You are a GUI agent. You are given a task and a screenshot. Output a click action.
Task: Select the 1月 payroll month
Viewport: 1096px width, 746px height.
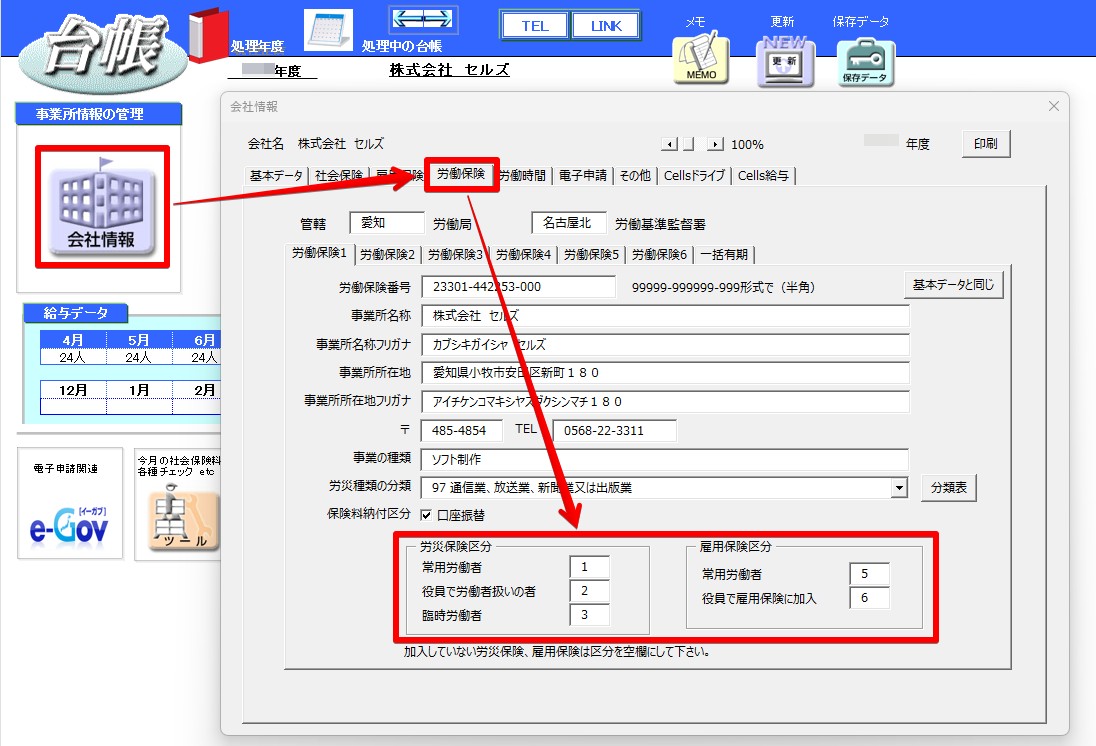pyautogui.click(x=138, y=390)
